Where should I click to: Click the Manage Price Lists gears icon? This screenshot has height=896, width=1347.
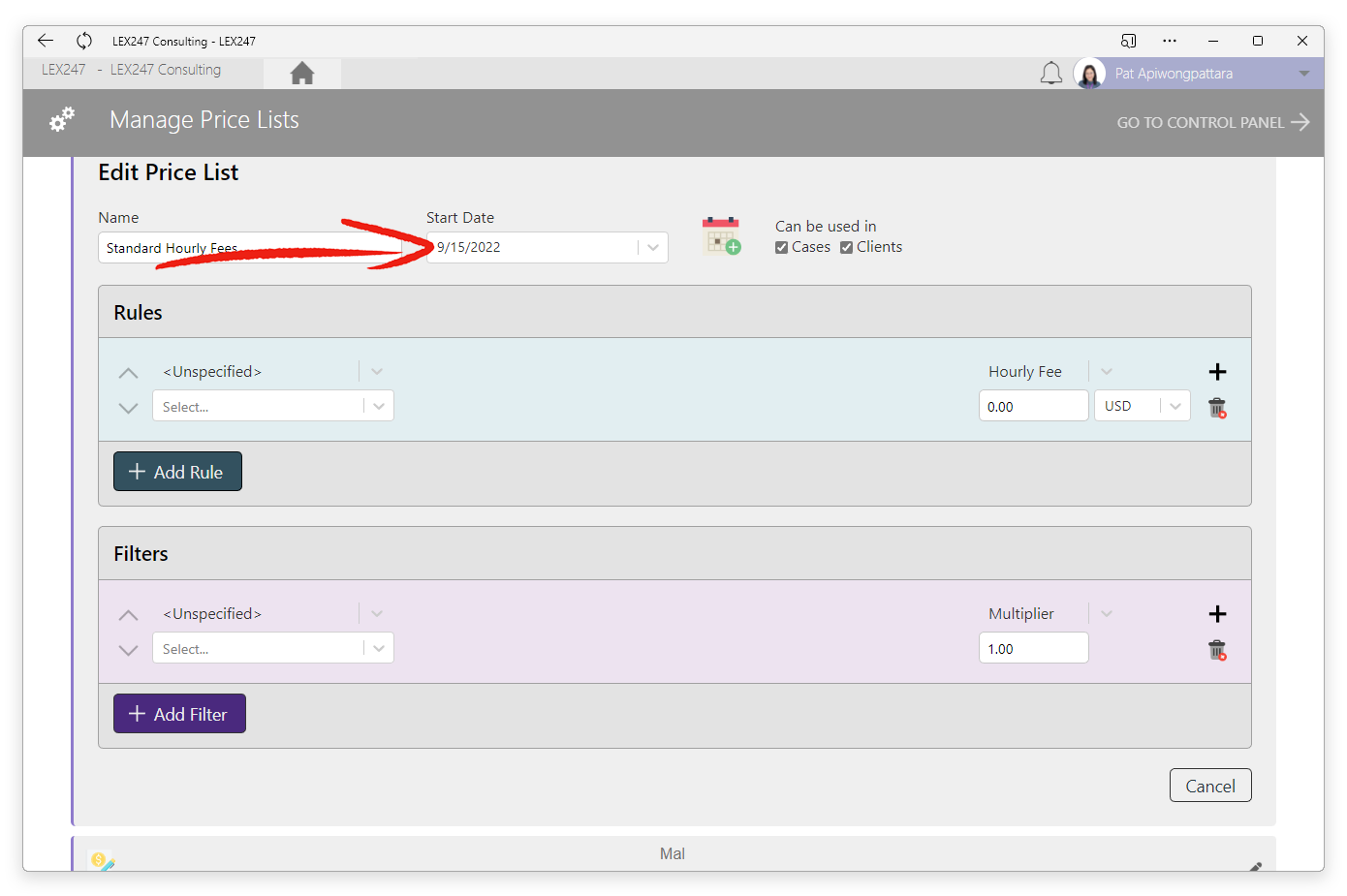[62, 120]
